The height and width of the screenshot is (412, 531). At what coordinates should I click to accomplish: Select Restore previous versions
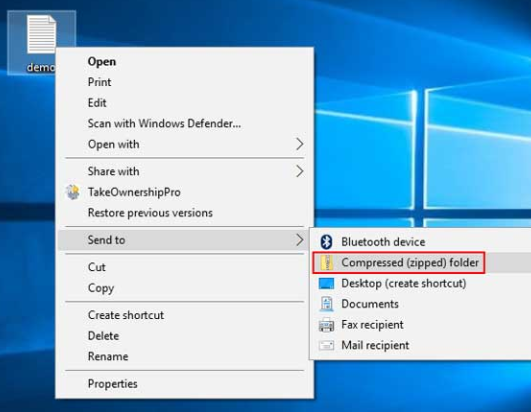pos(150,213)
